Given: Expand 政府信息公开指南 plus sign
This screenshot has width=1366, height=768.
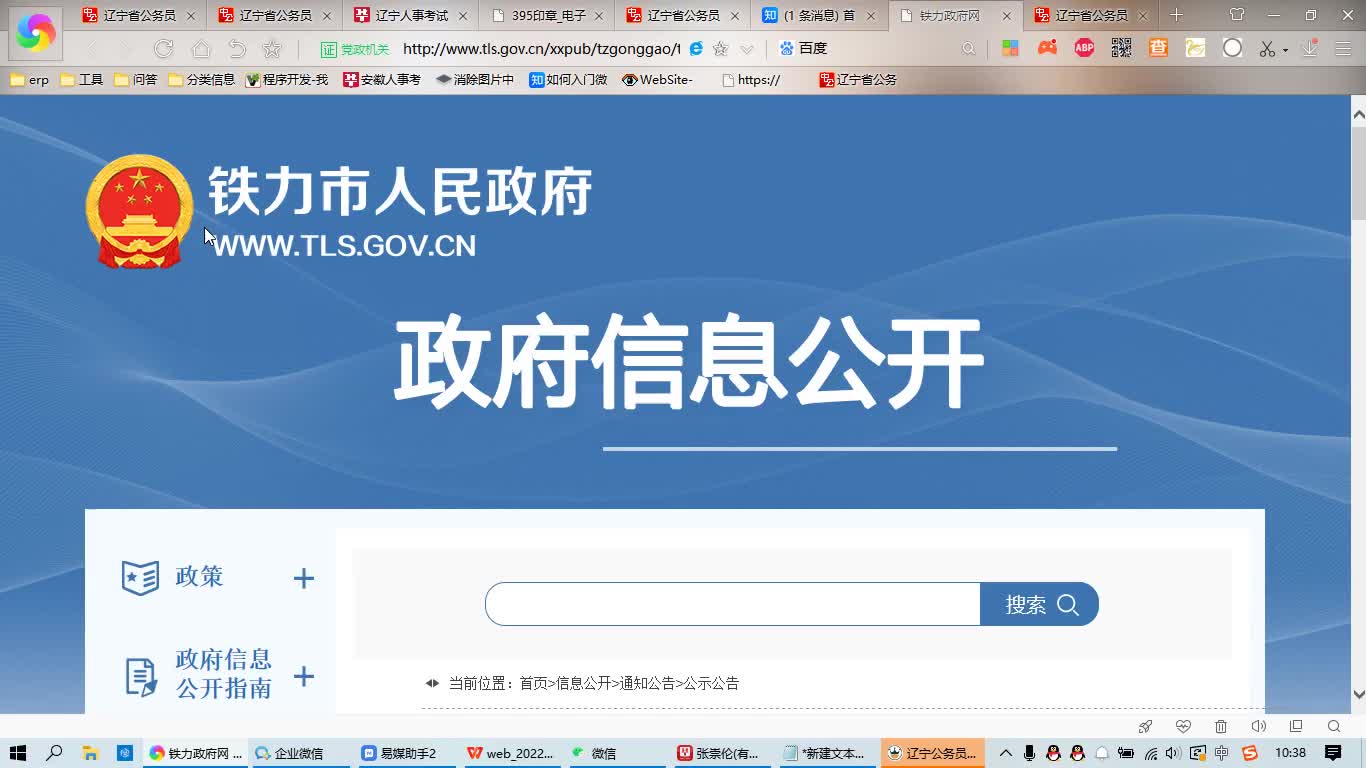Looking at the screenshot, I should [x=304, y=677].
